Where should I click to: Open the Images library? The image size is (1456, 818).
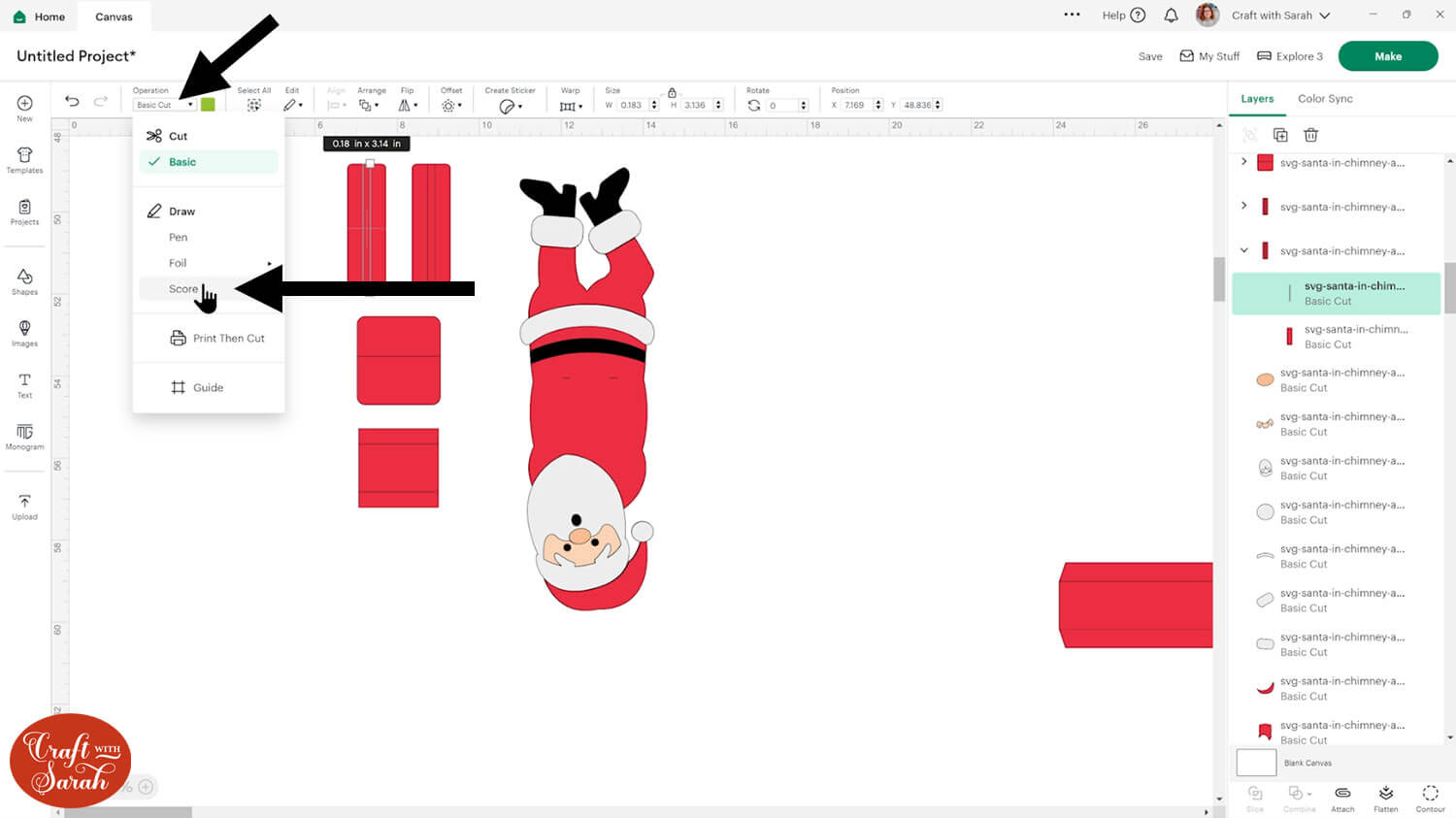tap(24, 333)
